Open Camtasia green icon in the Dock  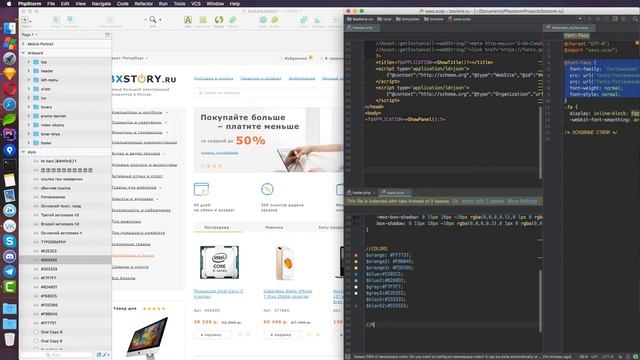(x=9, y=287)
